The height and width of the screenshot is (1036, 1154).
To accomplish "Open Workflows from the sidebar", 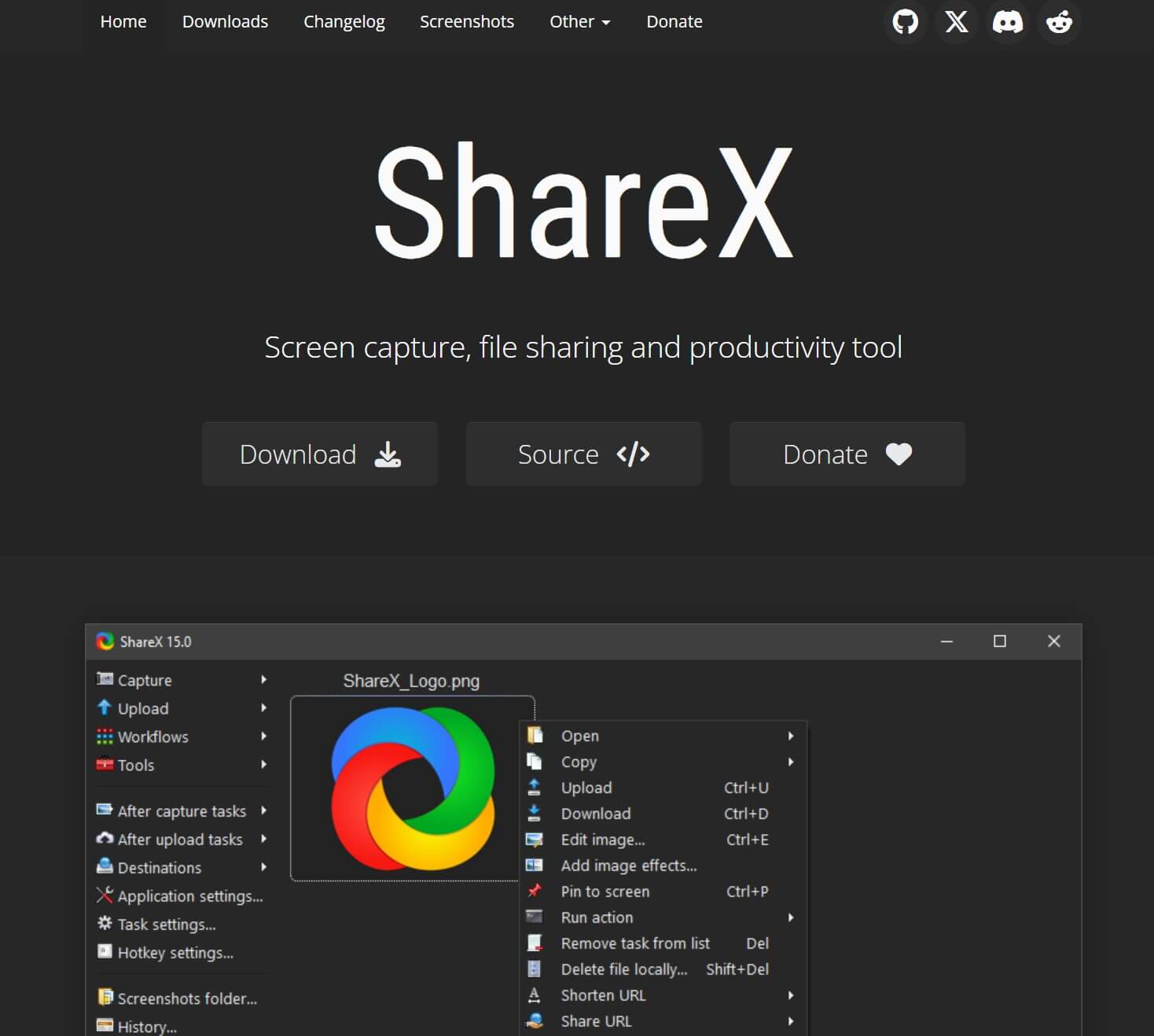I will coord(152,737).
